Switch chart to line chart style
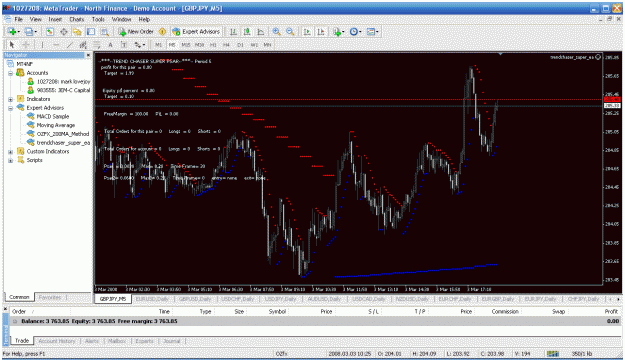The width and height of the screenshot is (625, 360). coord(261,31)
